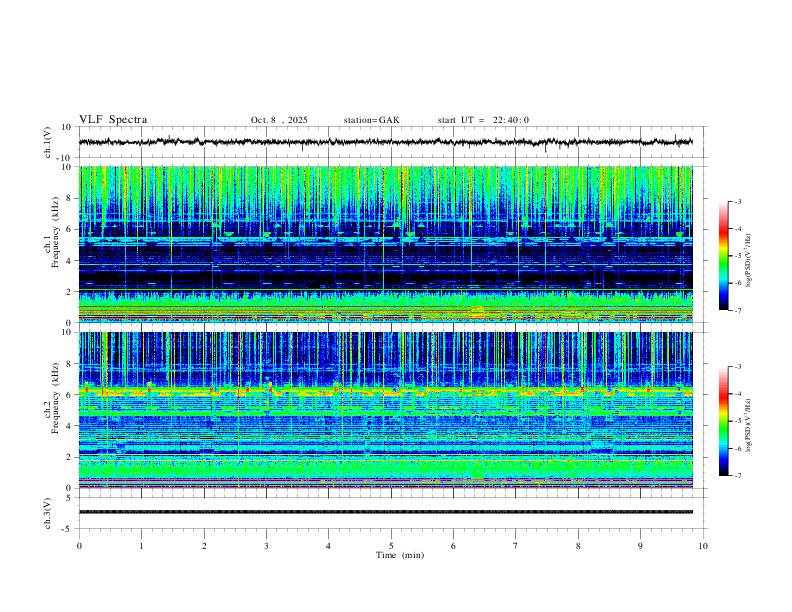Click the '8' kHz tick of ch.1 spectrogram
This screenshot has width=792, height=612.
coord(70,198)
